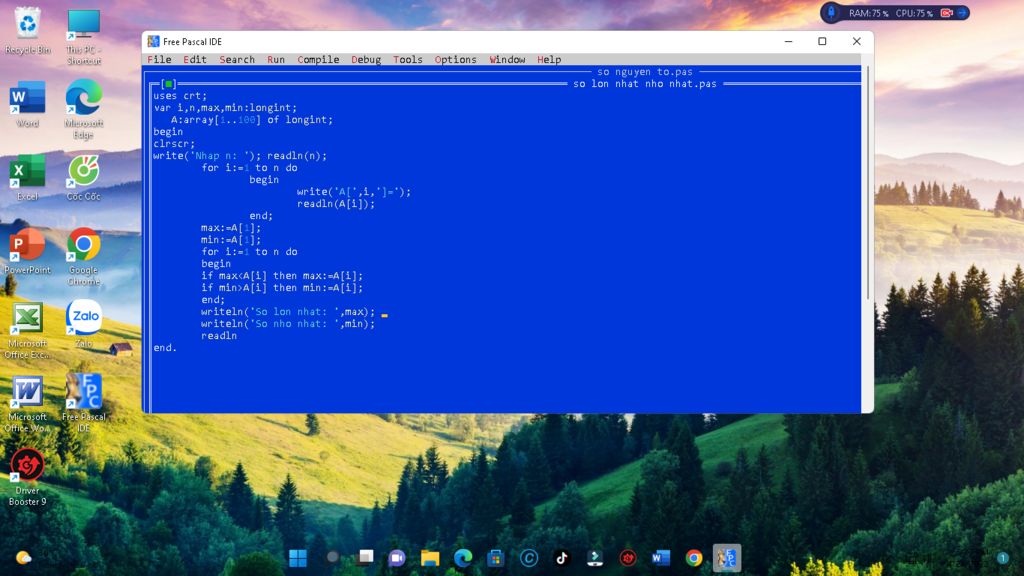Click the green editor window close box
This screenshot has height=576, width=1024.
pos(168,84)
